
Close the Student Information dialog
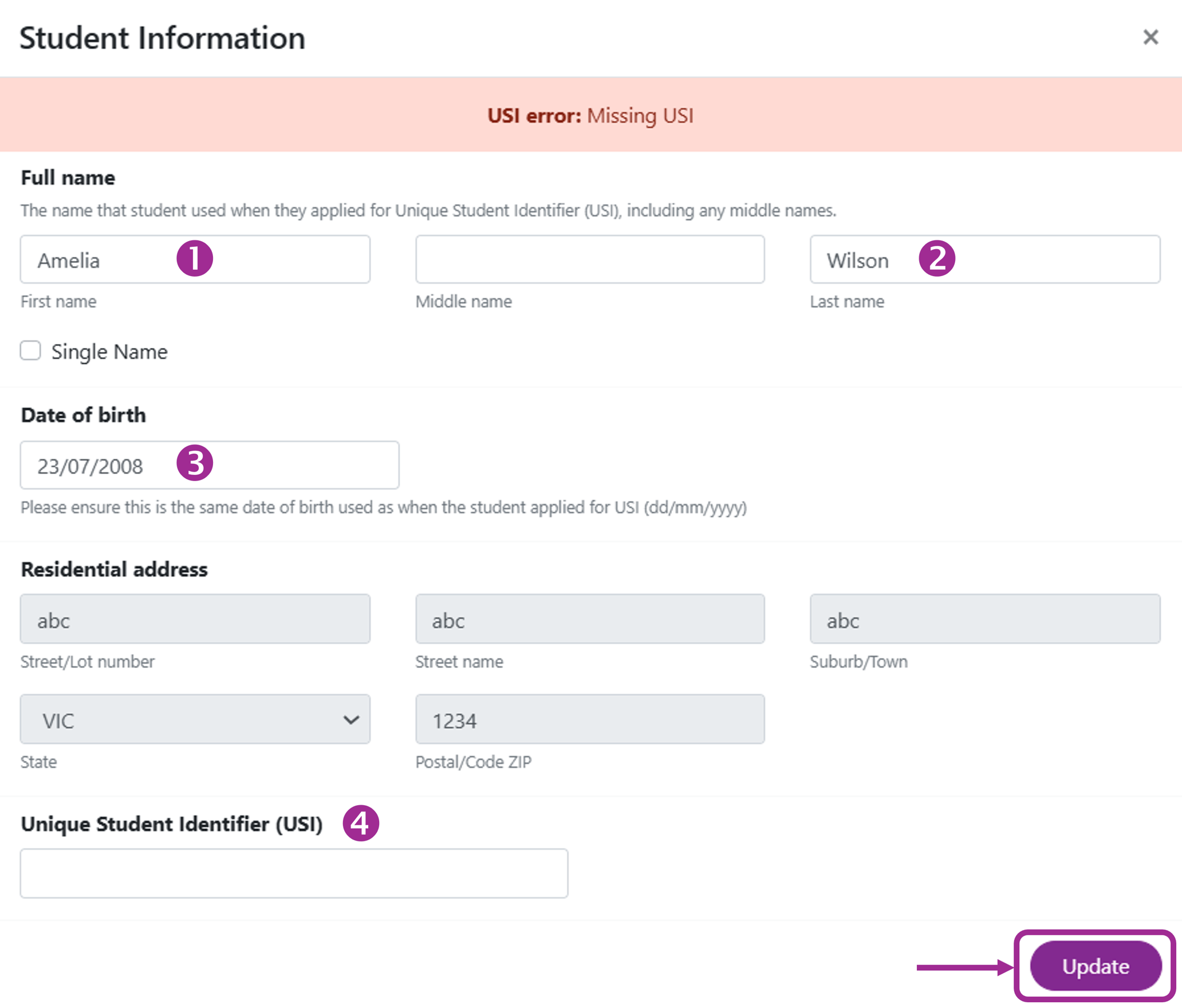[x=1151, y=38]
